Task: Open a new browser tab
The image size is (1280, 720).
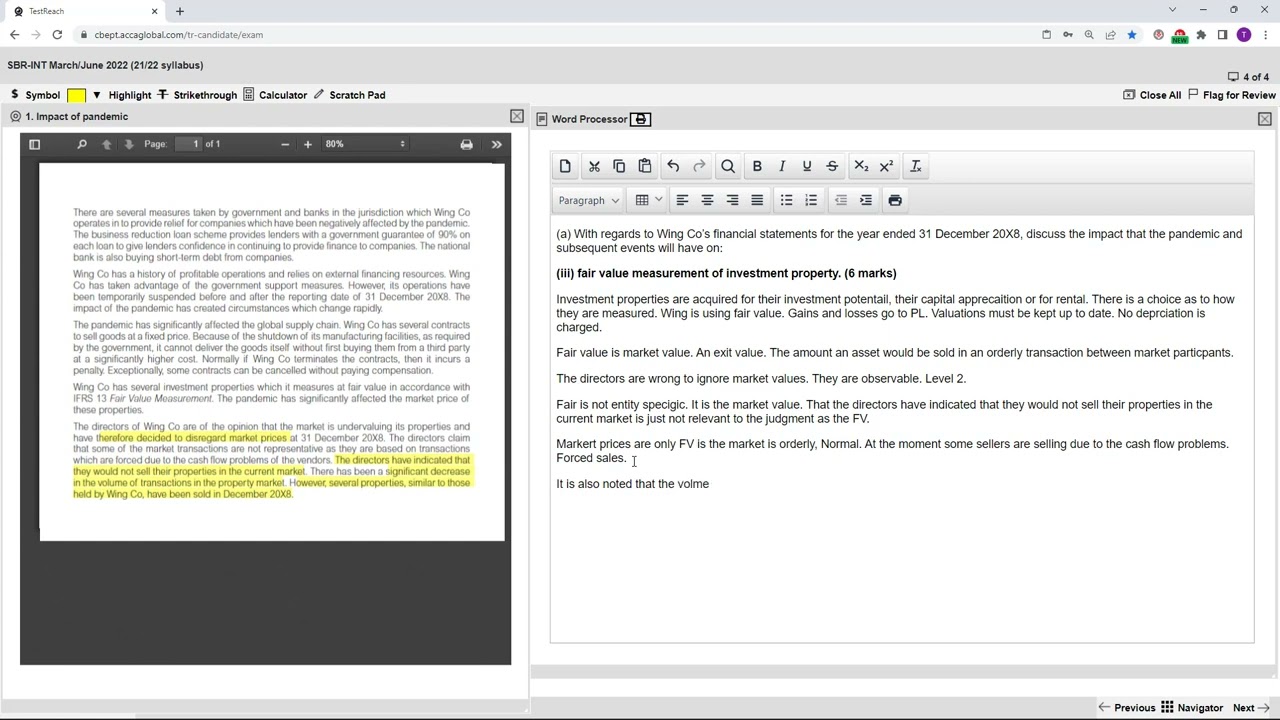Action: click(180, 11)
